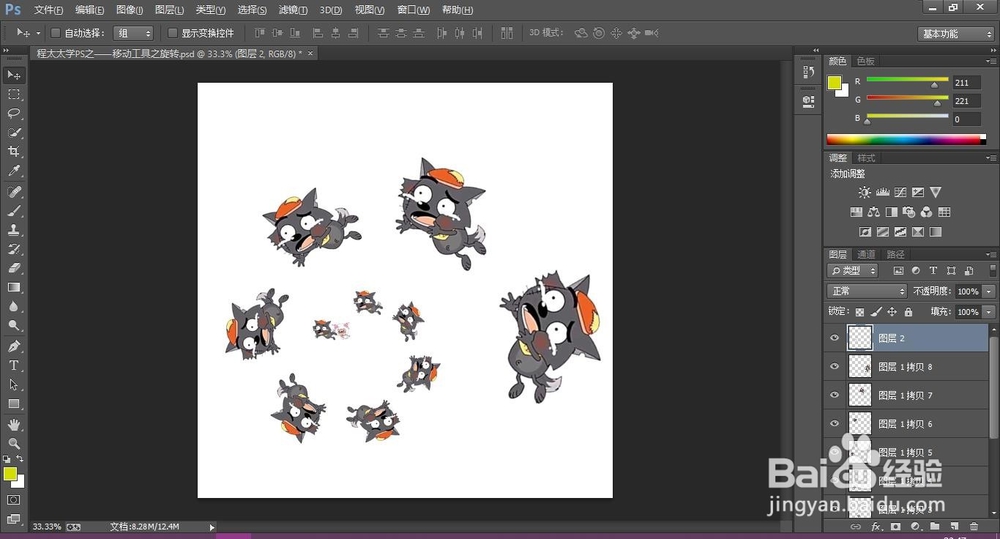Open the 滤镜 menu

point(294,10)
